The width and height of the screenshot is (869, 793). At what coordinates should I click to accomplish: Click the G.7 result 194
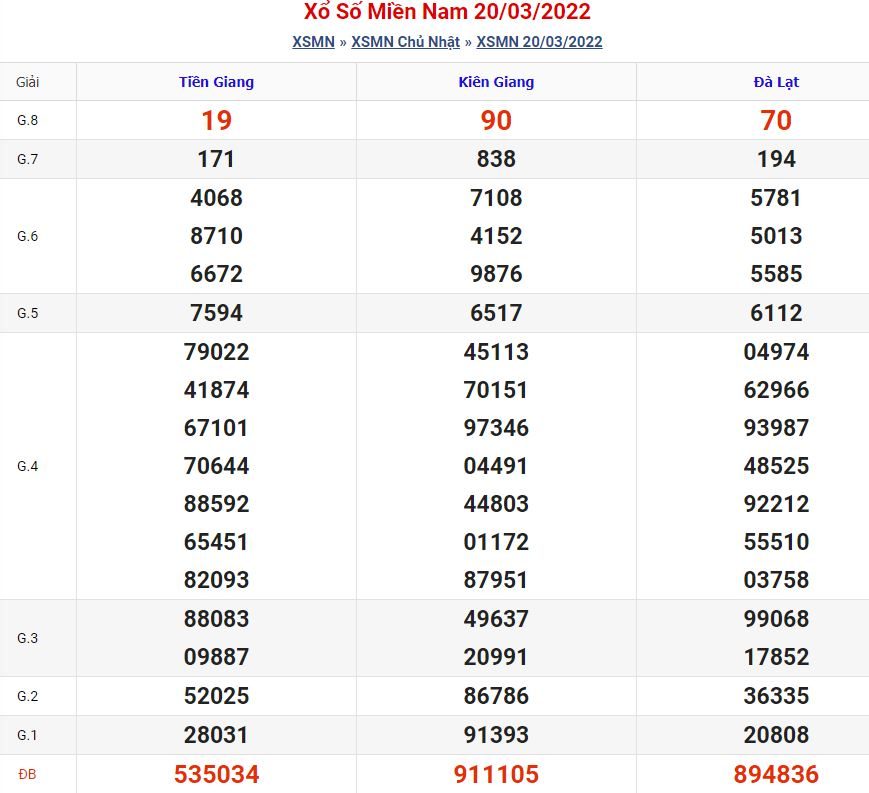pos(776,159)
